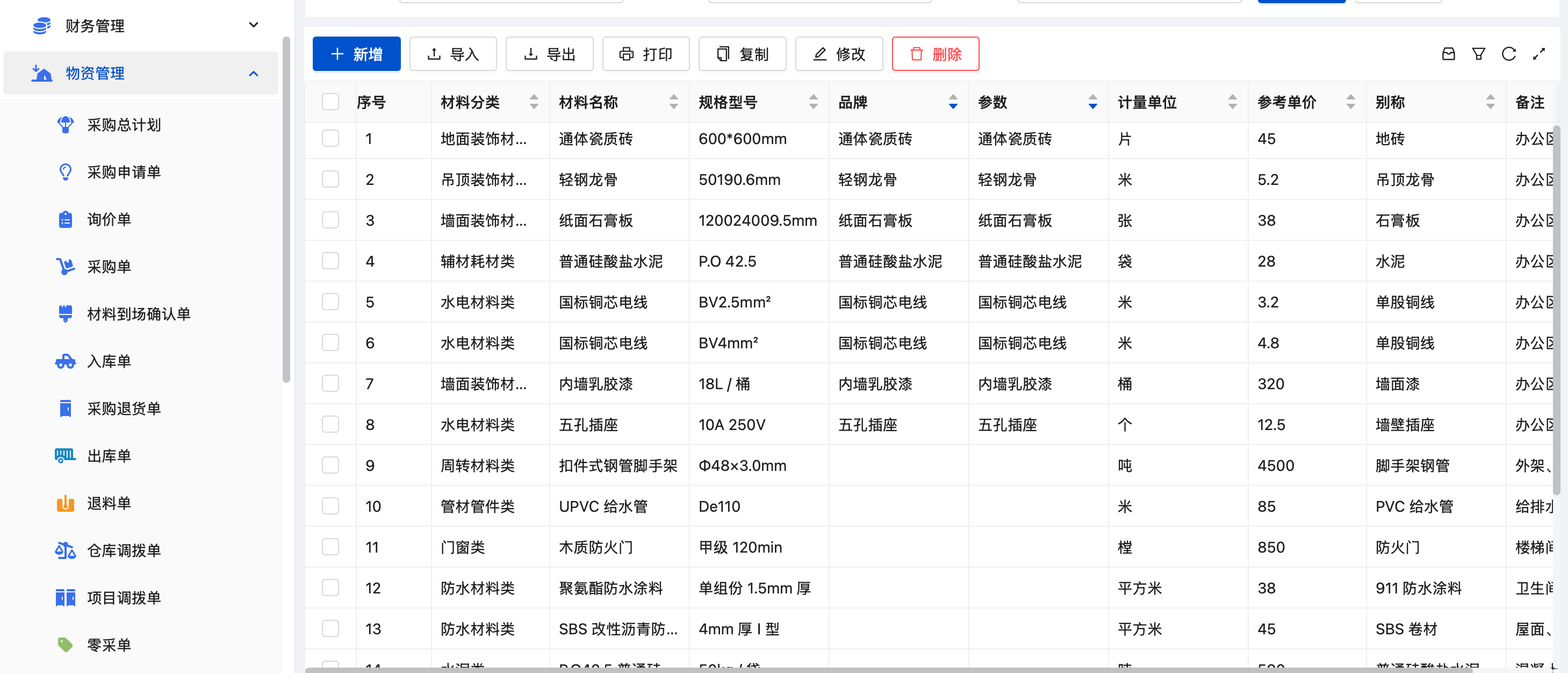Sort by 品牌 column arrows
Viewport: 1568px width, 673px height.
[953, 102]
